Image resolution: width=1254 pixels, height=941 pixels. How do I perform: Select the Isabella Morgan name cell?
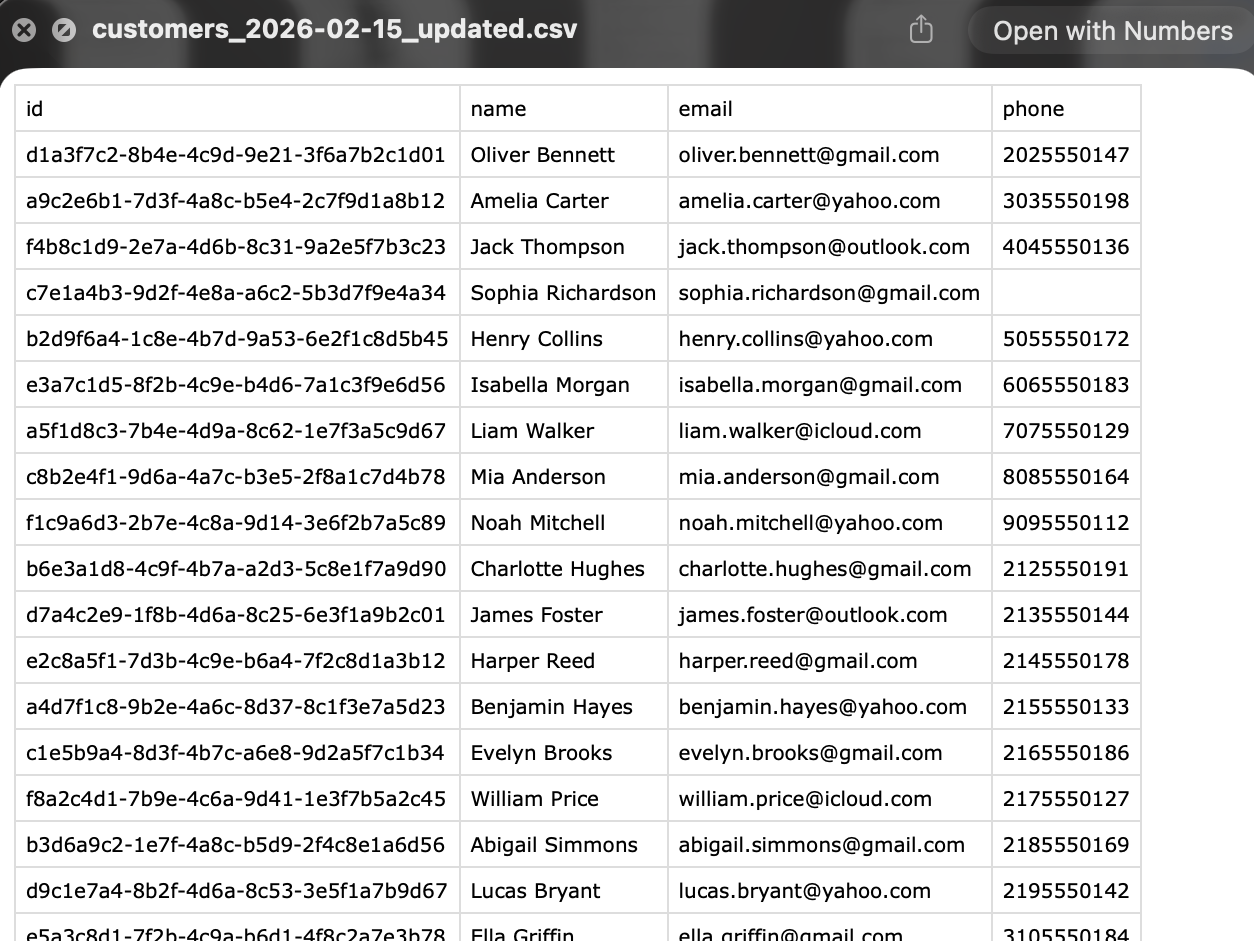550,385
